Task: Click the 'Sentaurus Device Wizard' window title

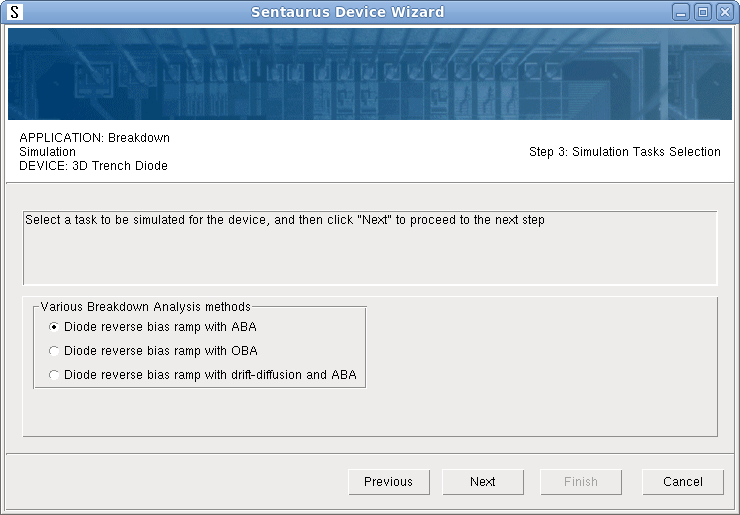Action: (347, 12)
